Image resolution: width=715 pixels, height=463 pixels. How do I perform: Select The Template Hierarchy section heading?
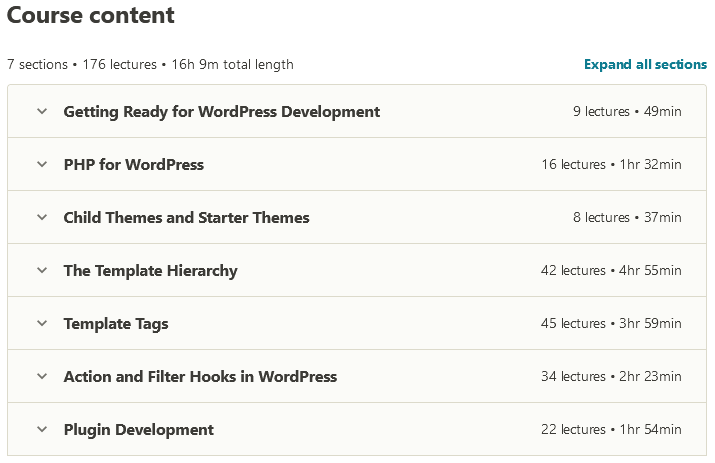point(150,271)
